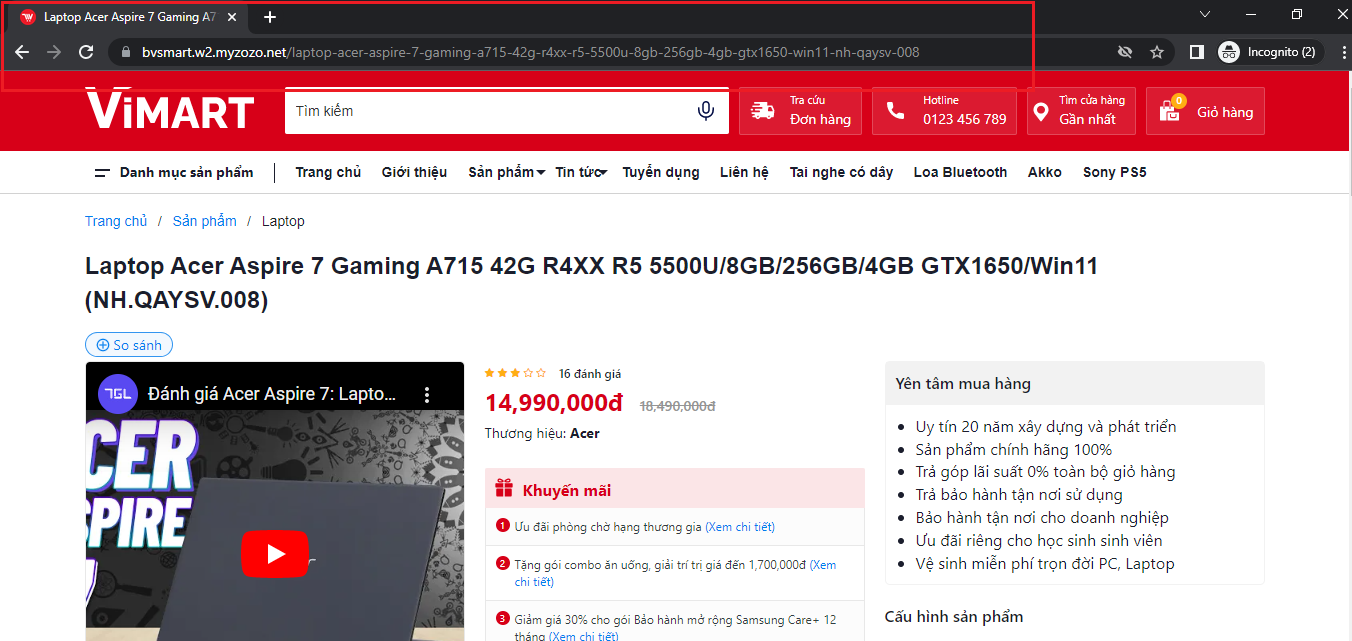Reload the current page
Image resolution: width=1352 pixels, height=641 pixels.
click(x=86, y=52)
